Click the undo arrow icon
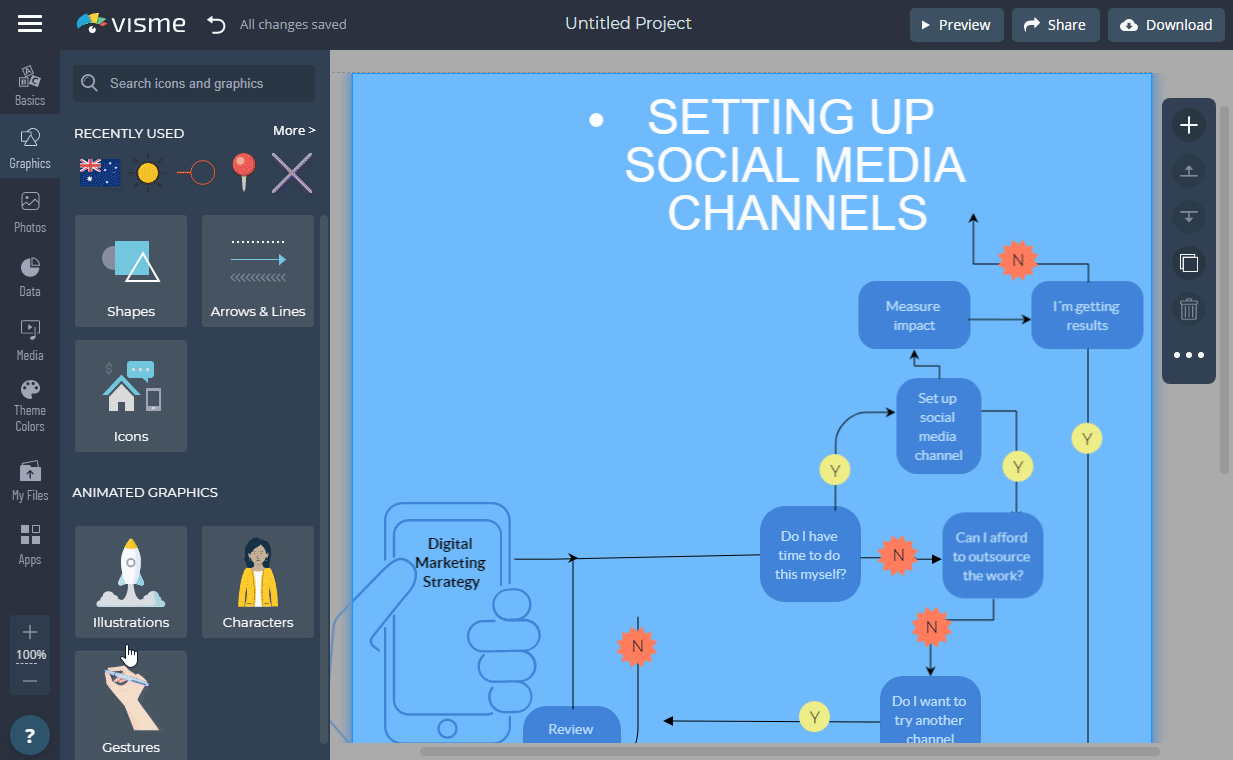 click(216, 25)
